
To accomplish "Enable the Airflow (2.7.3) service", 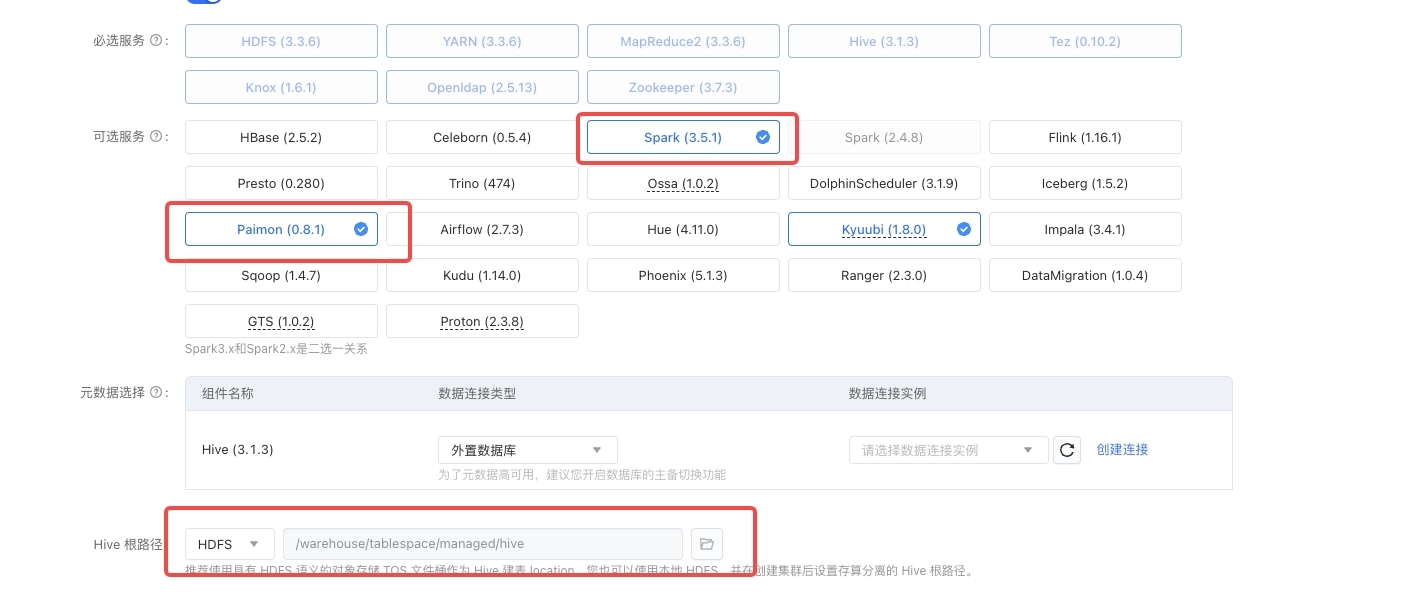I will click(x=482, y=229).
